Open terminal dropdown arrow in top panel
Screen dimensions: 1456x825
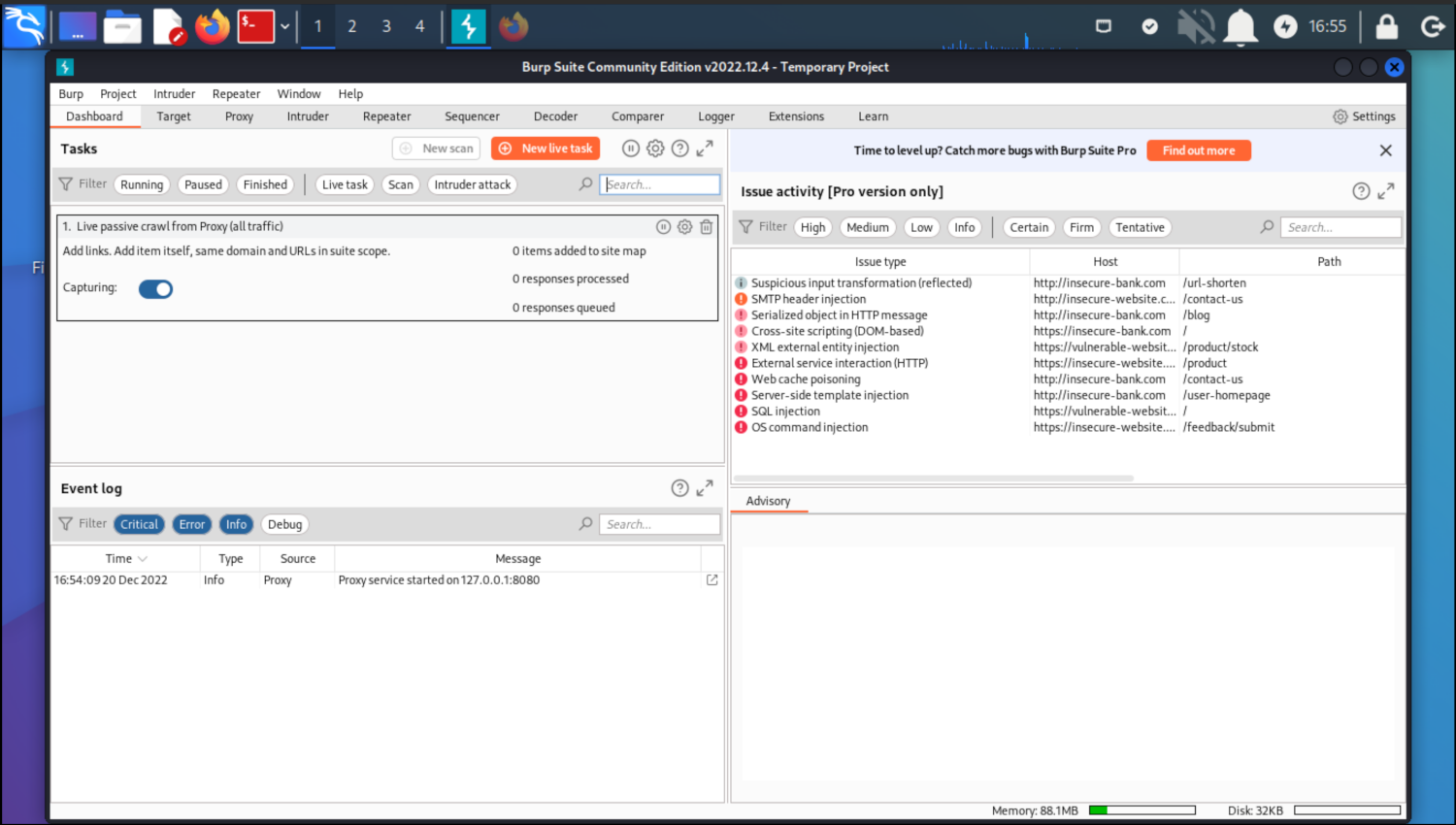click(284, 26)
